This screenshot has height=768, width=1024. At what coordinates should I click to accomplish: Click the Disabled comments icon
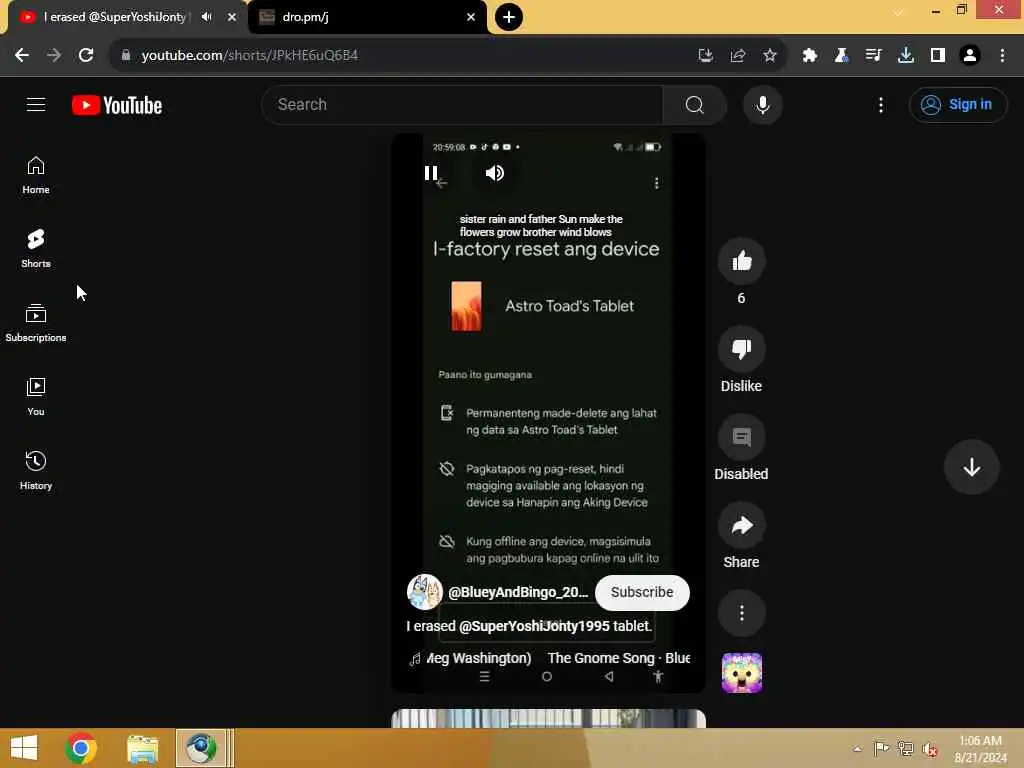click(x=741, y=437)
